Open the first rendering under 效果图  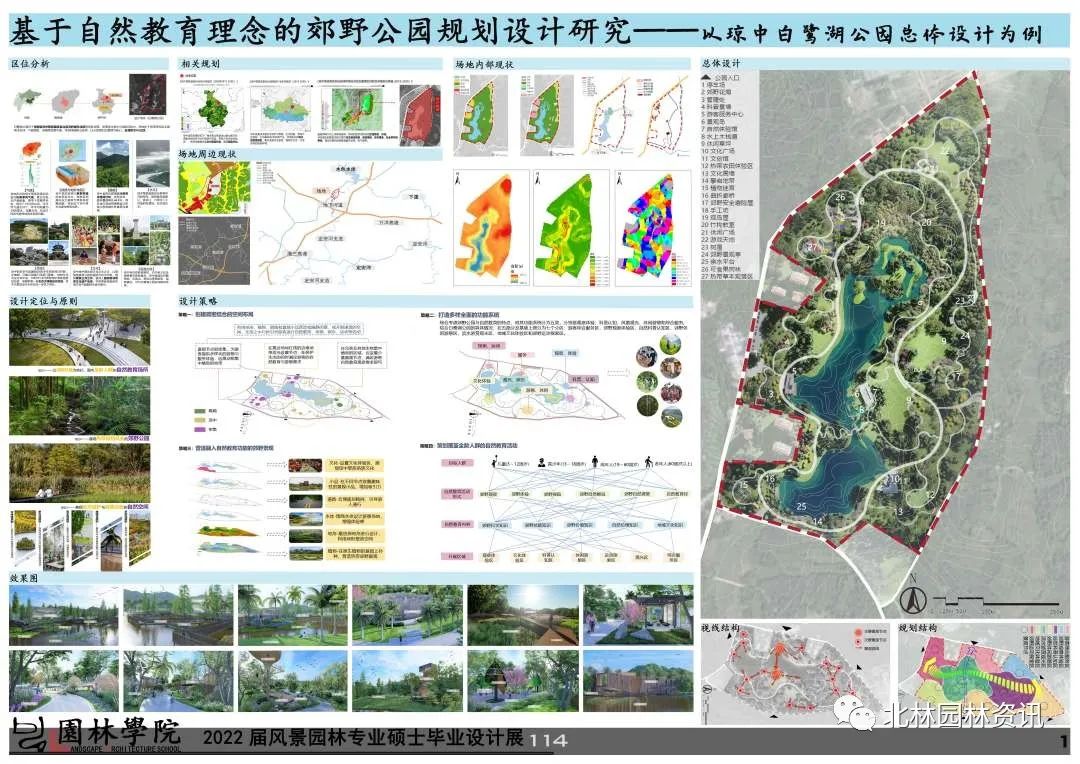(x=62, y=615)
